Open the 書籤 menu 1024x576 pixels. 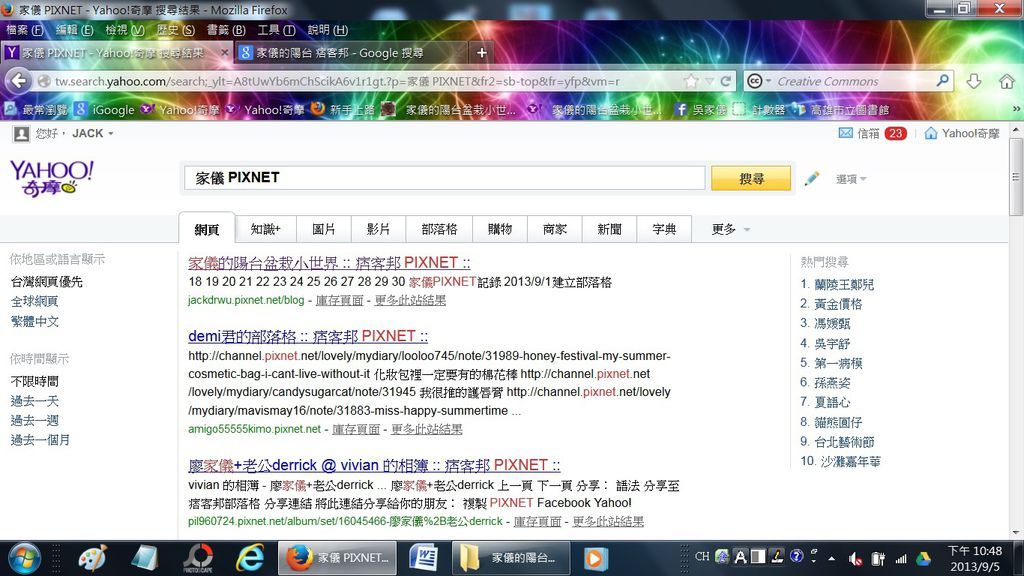[226, 29]
